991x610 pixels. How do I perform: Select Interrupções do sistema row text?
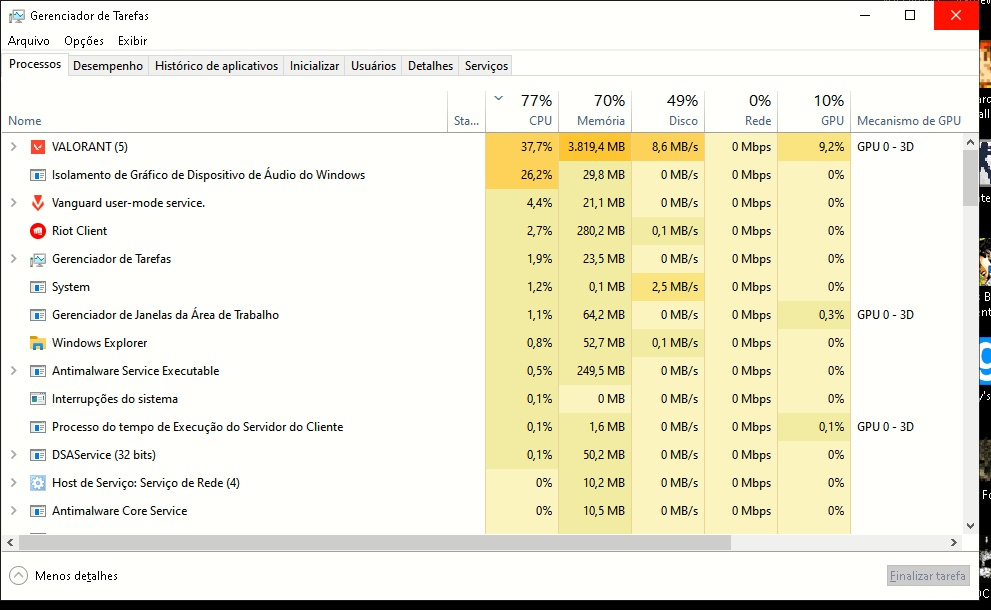pyautogui.click(x=114, y=399)
